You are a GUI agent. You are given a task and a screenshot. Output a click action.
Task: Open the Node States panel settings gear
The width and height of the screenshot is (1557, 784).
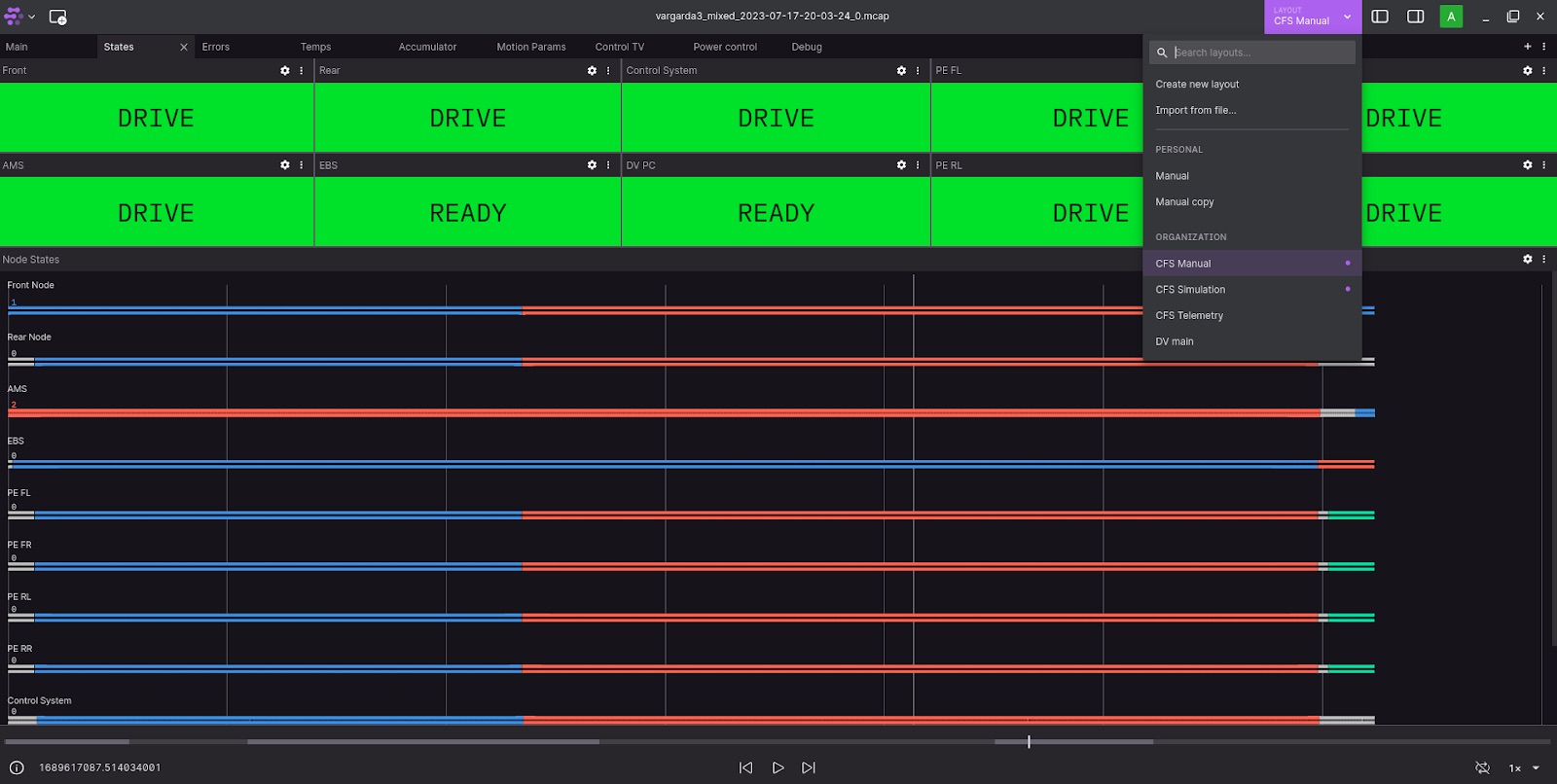click(1527, 260)
